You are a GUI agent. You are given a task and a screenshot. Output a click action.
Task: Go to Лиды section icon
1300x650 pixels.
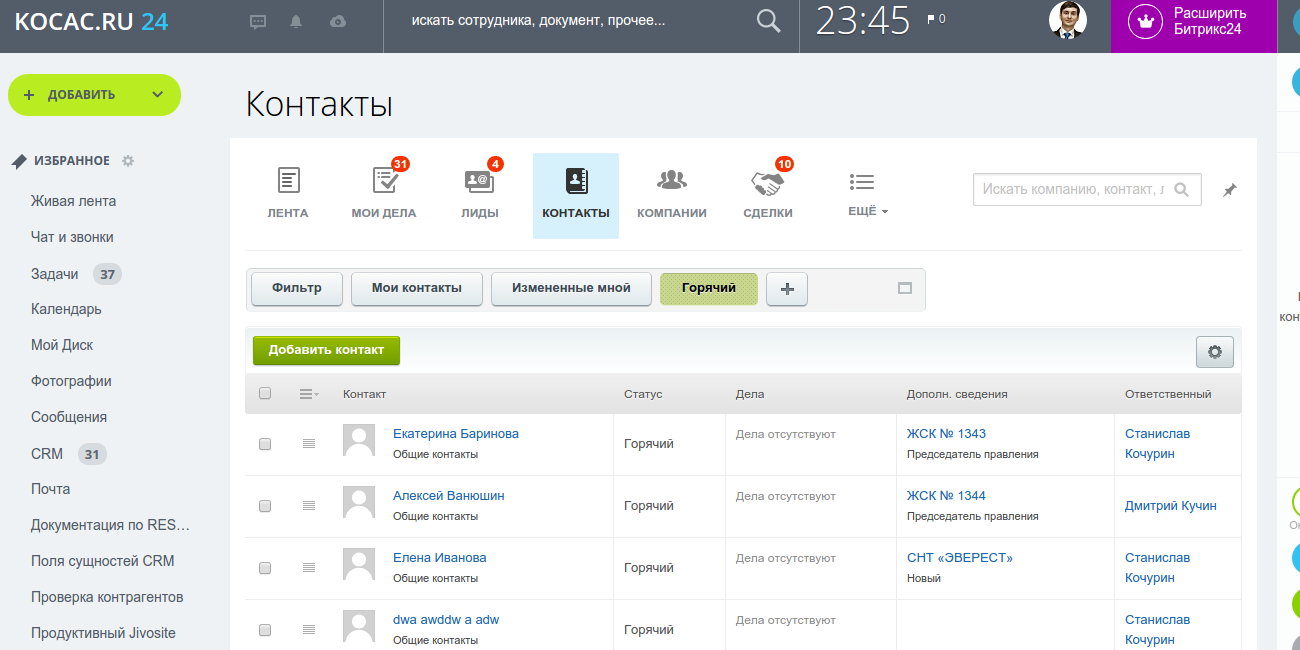coord(479,181)
